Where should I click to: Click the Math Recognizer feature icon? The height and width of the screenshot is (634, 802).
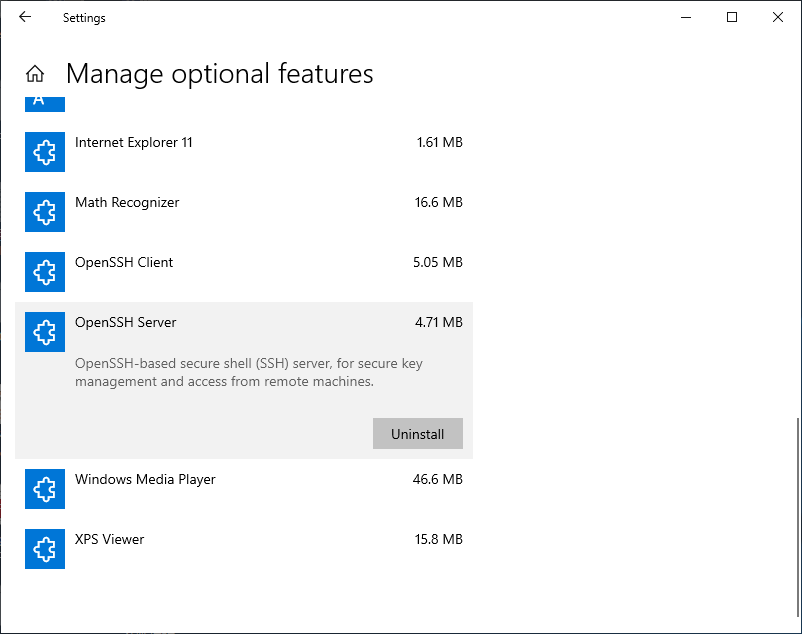tap(45, 212)
